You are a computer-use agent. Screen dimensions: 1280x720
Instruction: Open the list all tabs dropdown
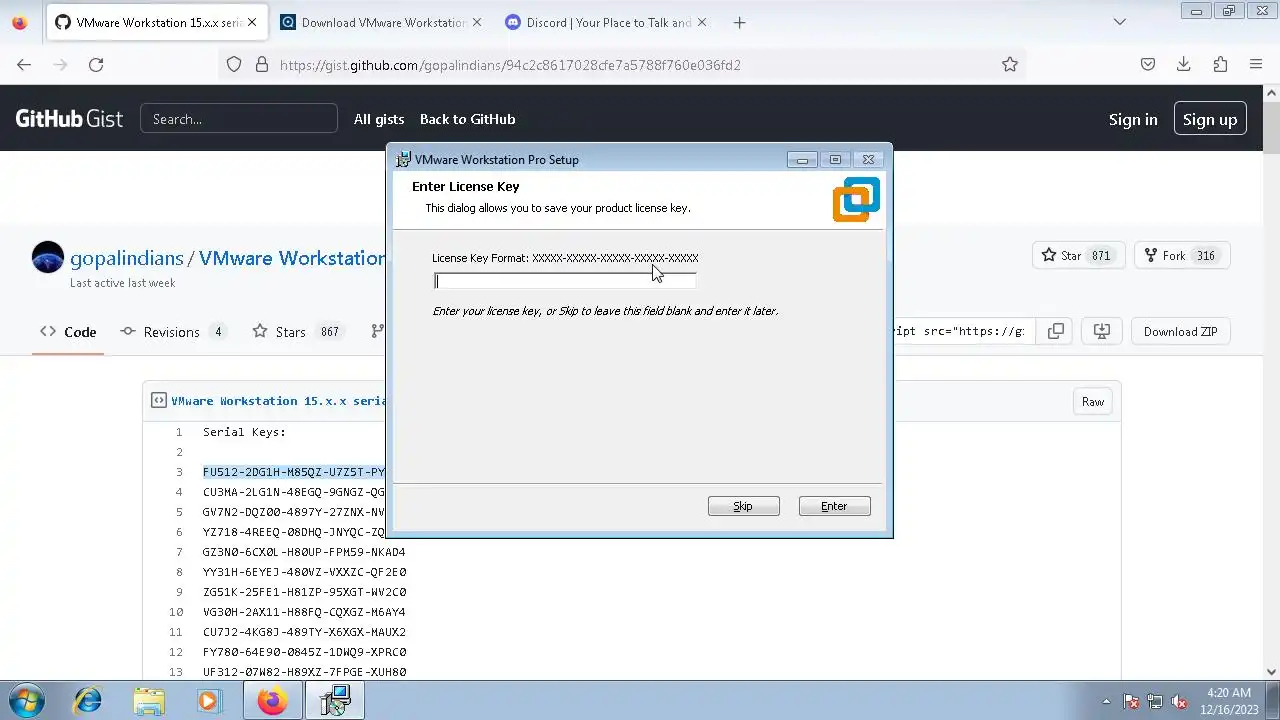point(1120,22)
